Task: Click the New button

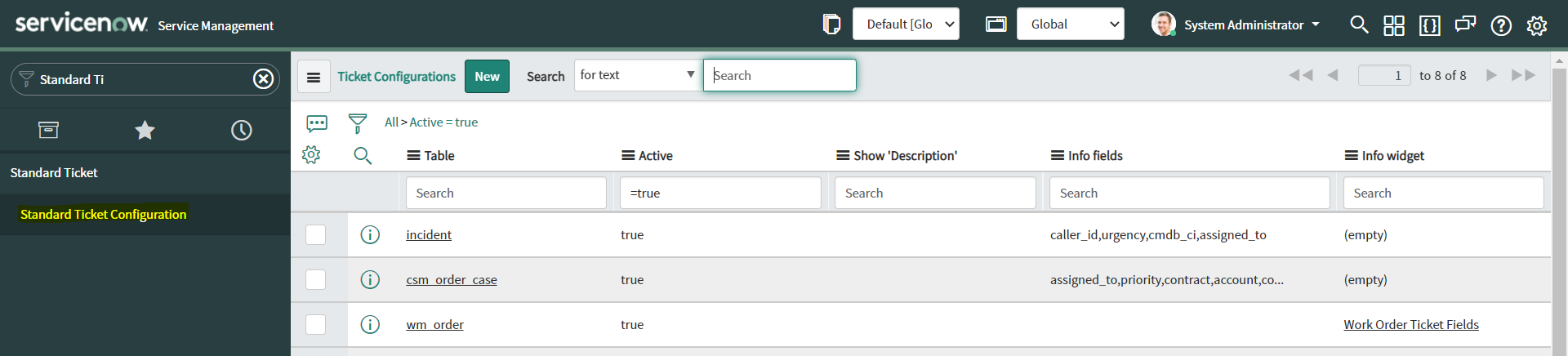Action: (x=487, y=77)
